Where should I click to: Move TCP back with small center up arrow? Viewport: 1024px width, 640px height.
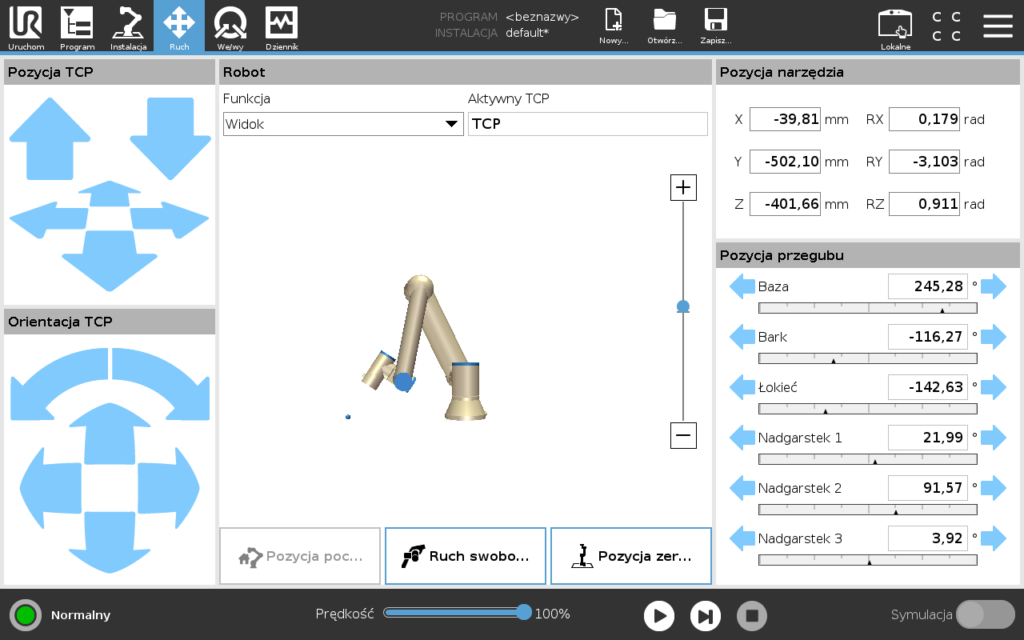pyautogui.click(x=109, y=193)
